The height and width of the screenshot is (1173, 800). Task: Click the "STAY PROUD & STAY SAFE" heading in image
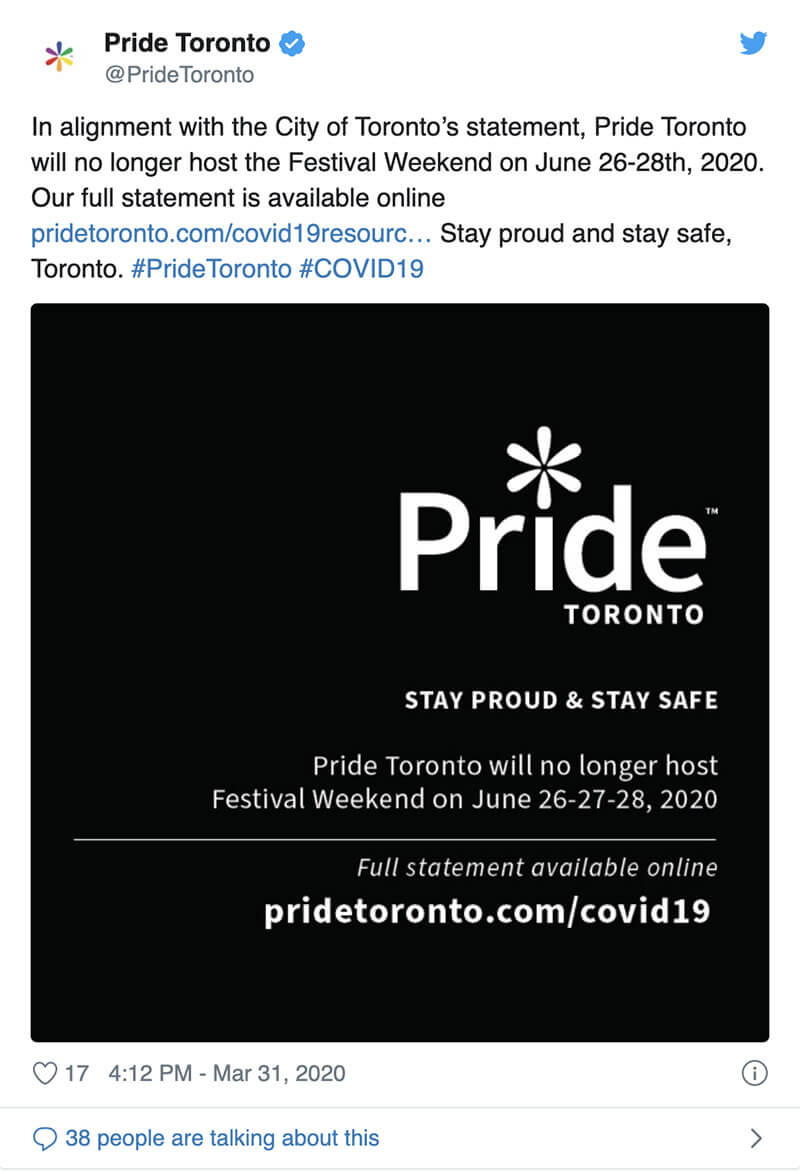pyautogui.click(x=560, y=700)
